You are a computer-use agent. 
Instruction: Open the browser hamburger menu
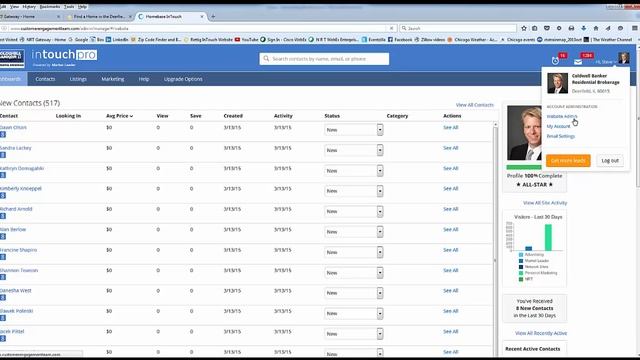click(635, 28)
